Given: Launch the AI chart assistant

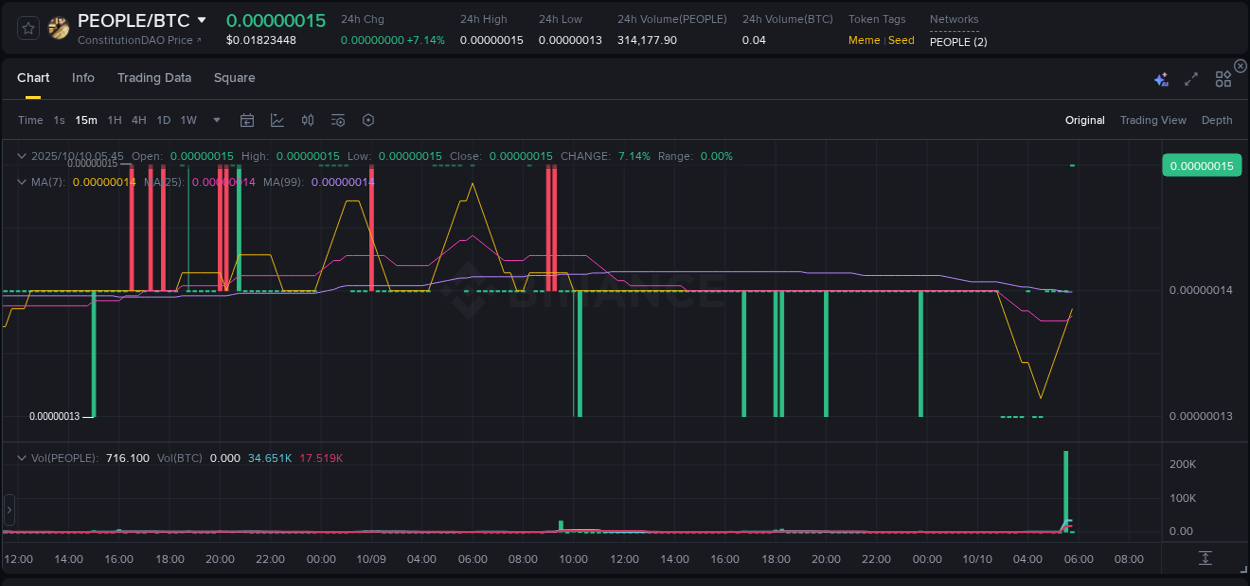Looking at the screenshot, I should pyautogui.click(x=1160, y=77).
